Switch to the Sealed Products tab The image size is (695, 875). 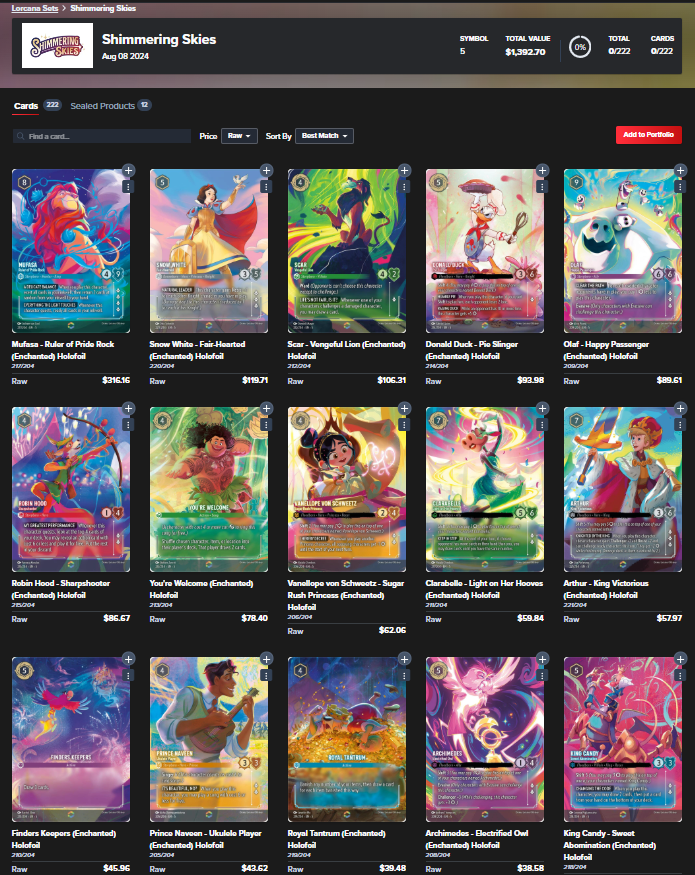103,105
